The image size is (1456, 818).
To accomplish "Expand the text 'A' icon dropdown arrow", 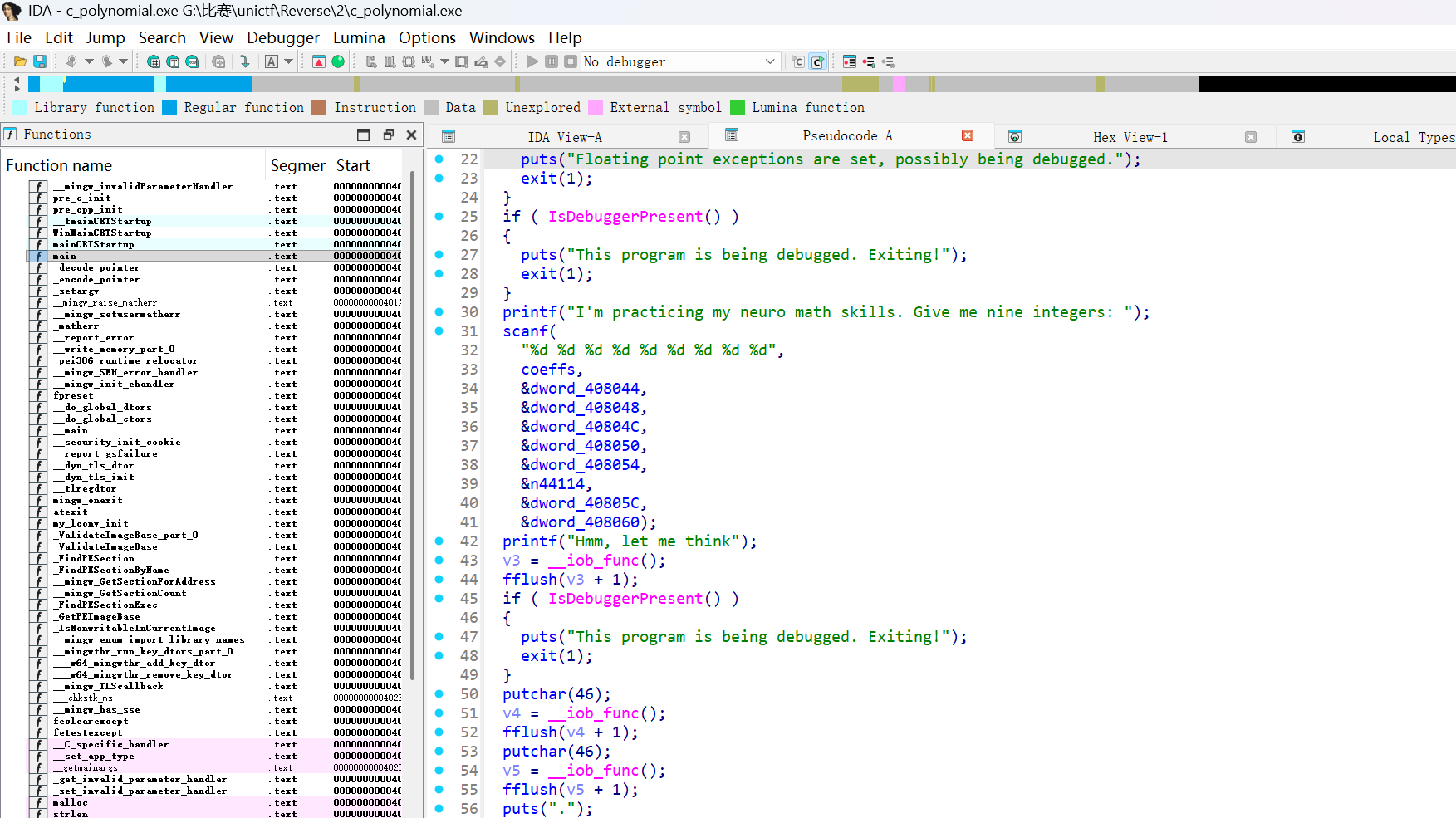I will [x=289, y=61].
